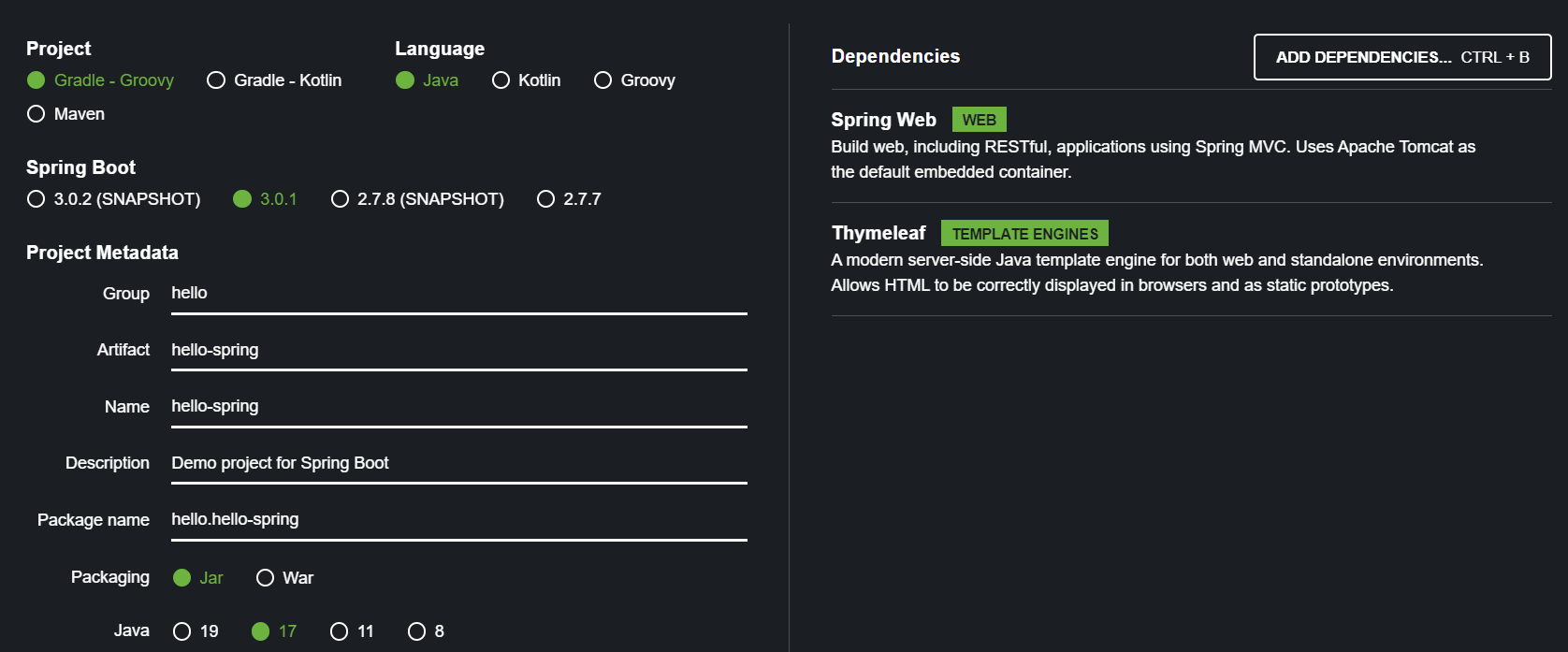Pick Groovy as the language
Screen dimensions: 1568x652
click(x=603, y=80)
